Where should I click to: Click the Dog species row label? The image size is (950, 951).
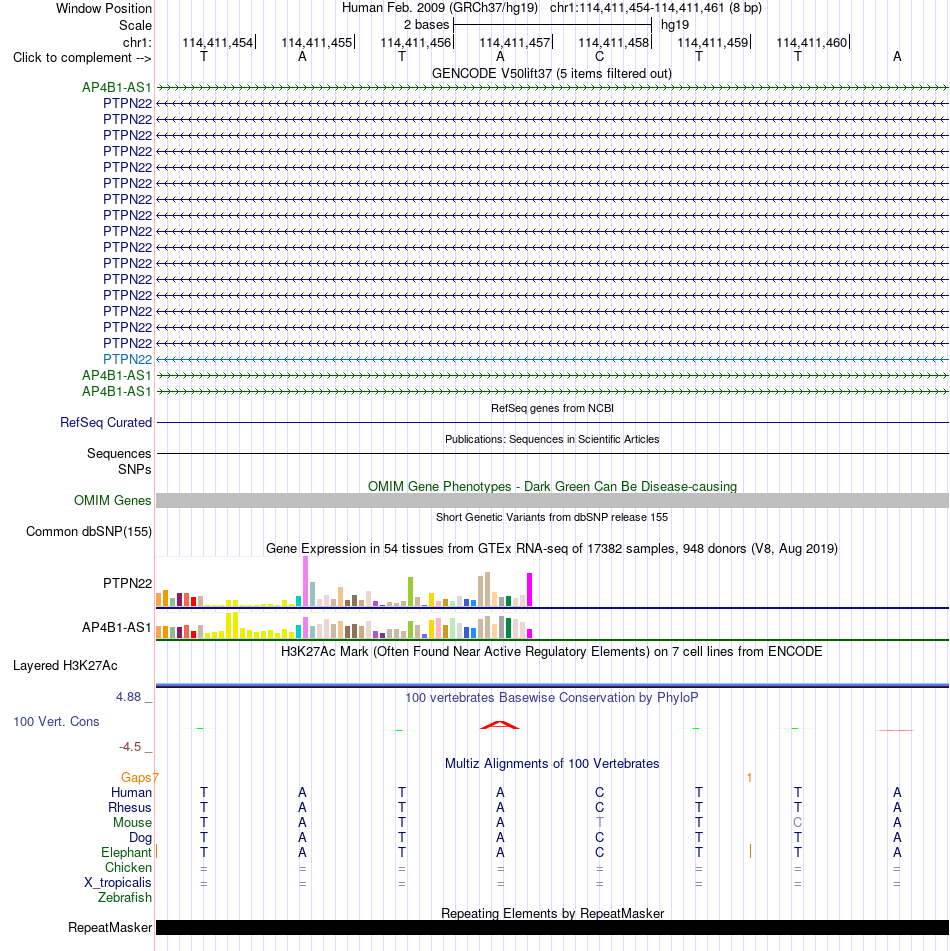pos(140,838)
